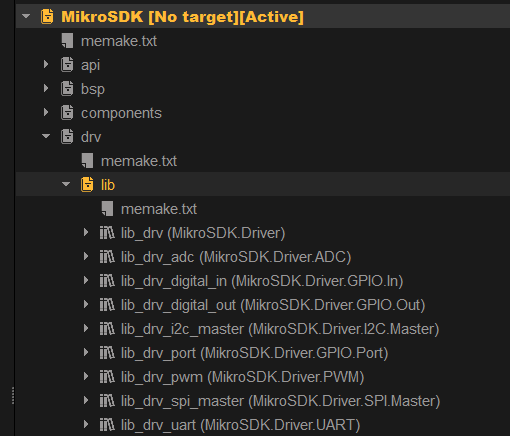
Task: Click library icon for lib_drv_port
Action: point(107,353)
